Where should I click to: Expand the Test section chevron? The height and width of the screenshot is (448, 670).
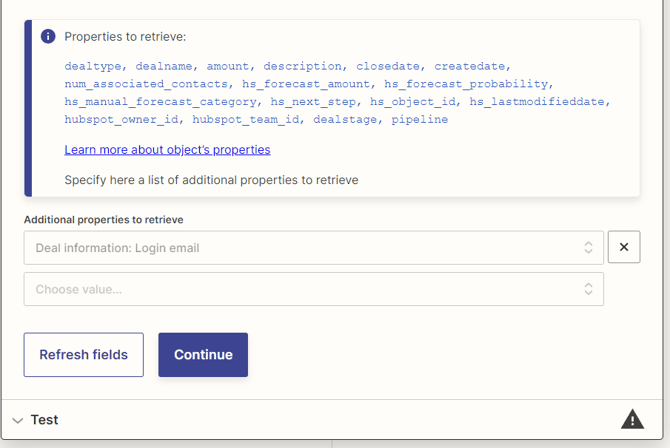click(18, 420)
